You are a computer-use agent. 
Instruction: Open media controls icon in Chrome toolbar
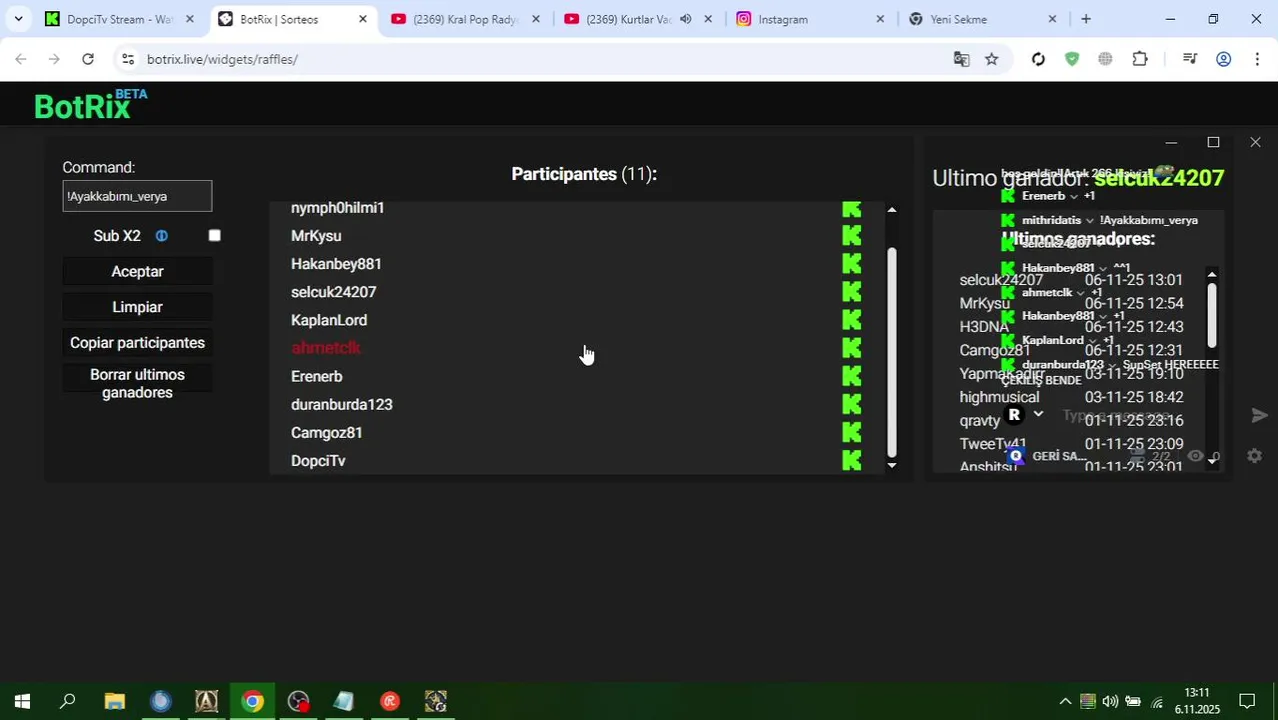point(1189,59)
